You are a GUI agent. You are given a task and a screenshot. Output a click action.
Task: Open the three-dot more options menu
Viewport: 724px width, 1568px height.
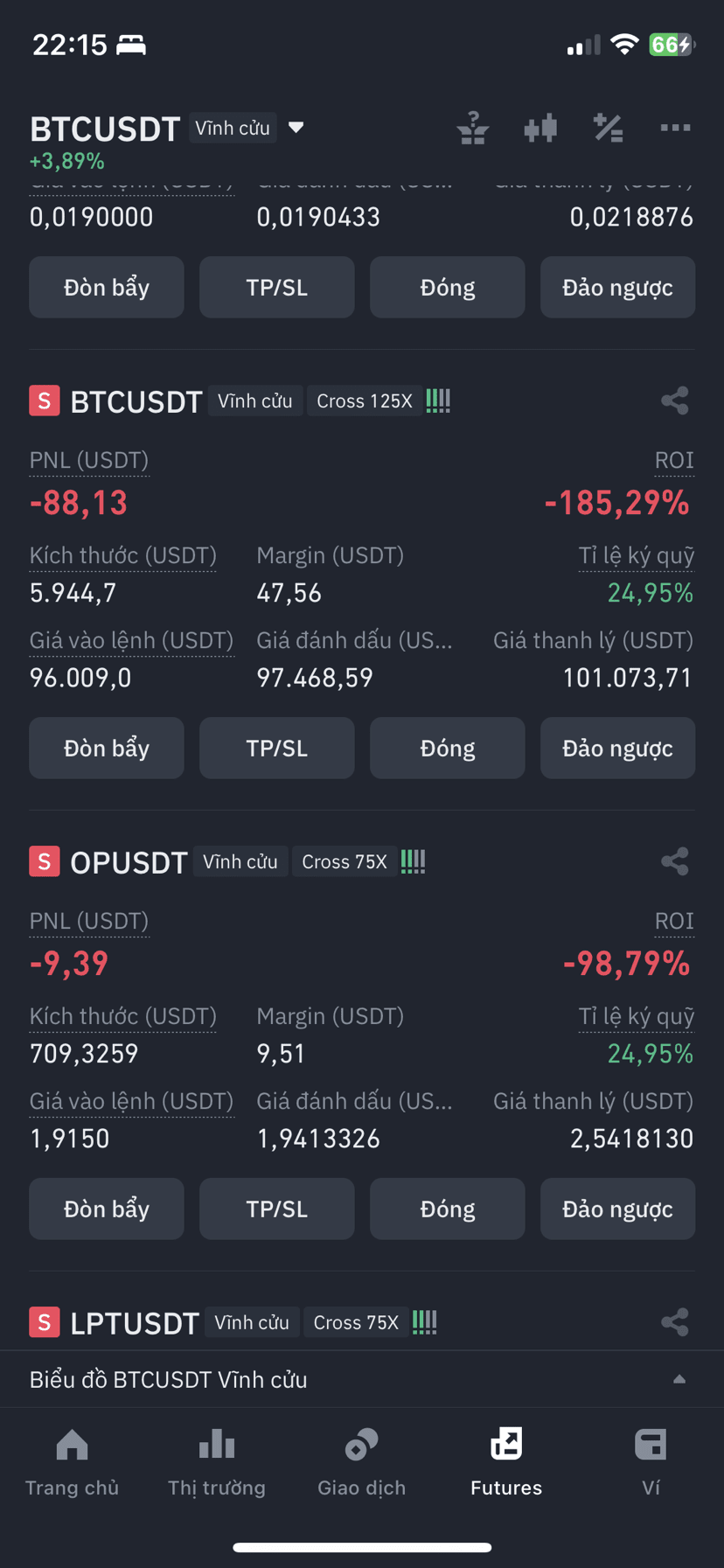tap(675, 128)
